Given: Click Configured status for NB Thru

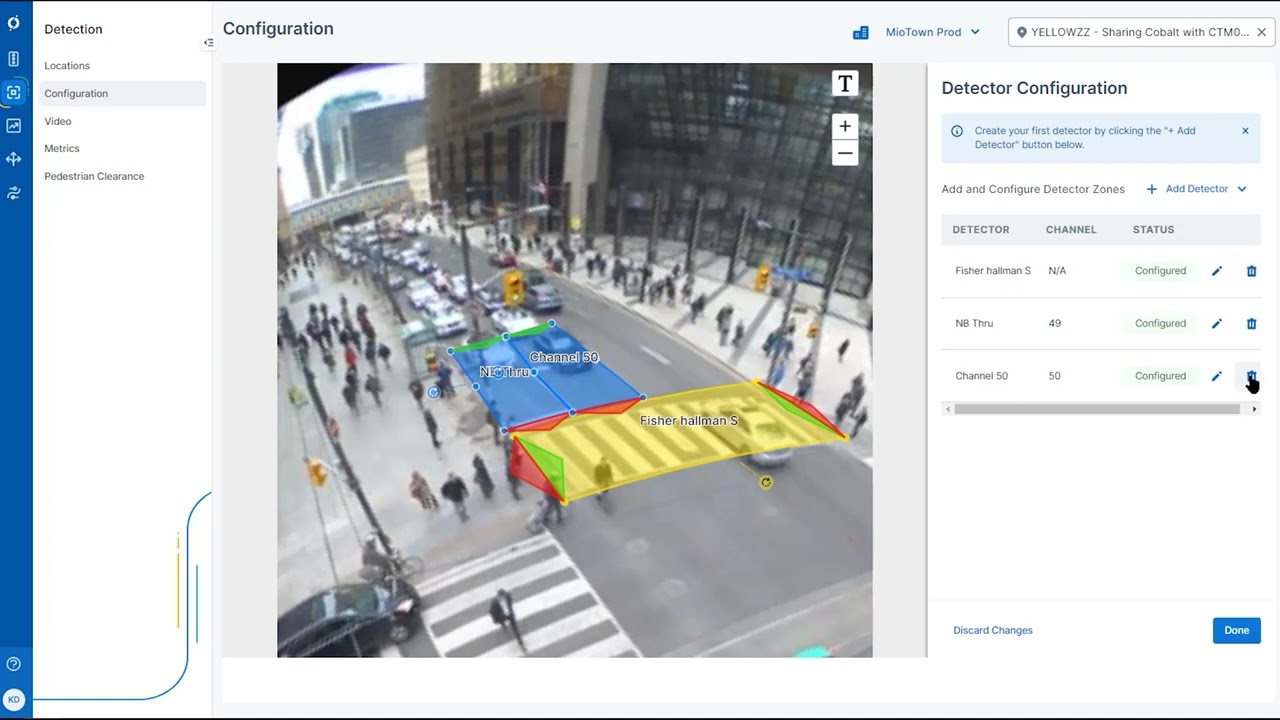Looking at the screenshot, I should coord(1160,323).
